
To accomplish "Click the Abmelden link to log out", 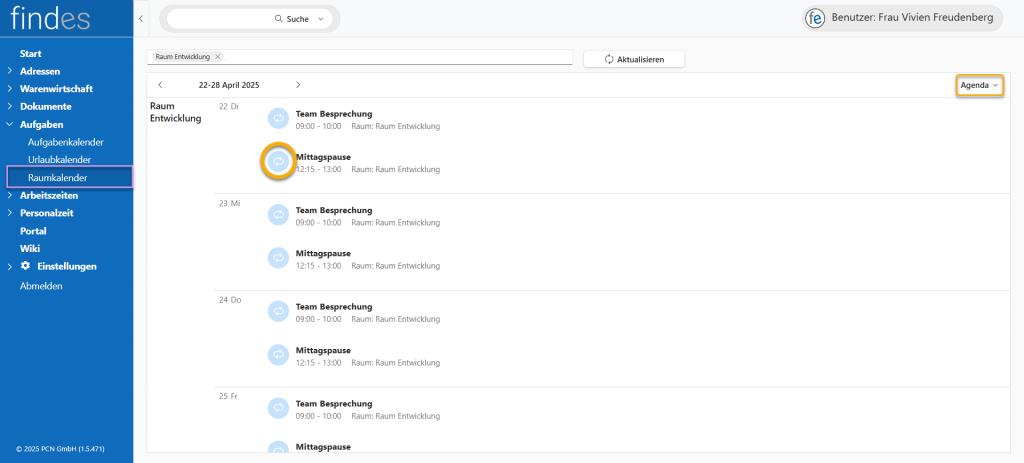I will [x=41, y=286].
